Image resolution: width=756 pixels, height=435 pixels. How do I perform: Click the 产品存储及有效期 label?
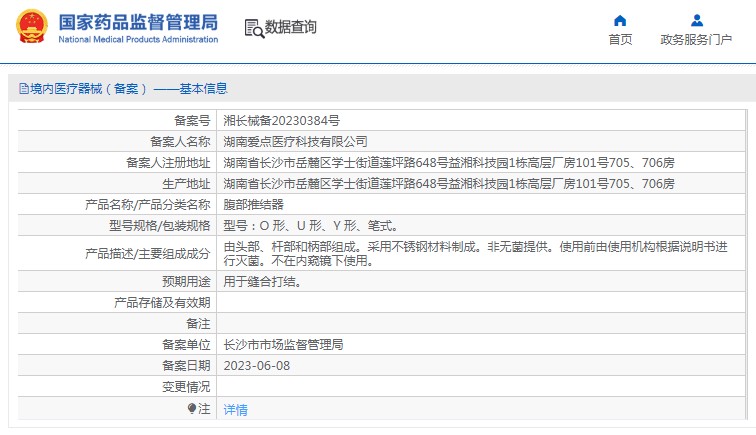coord(162,303)
